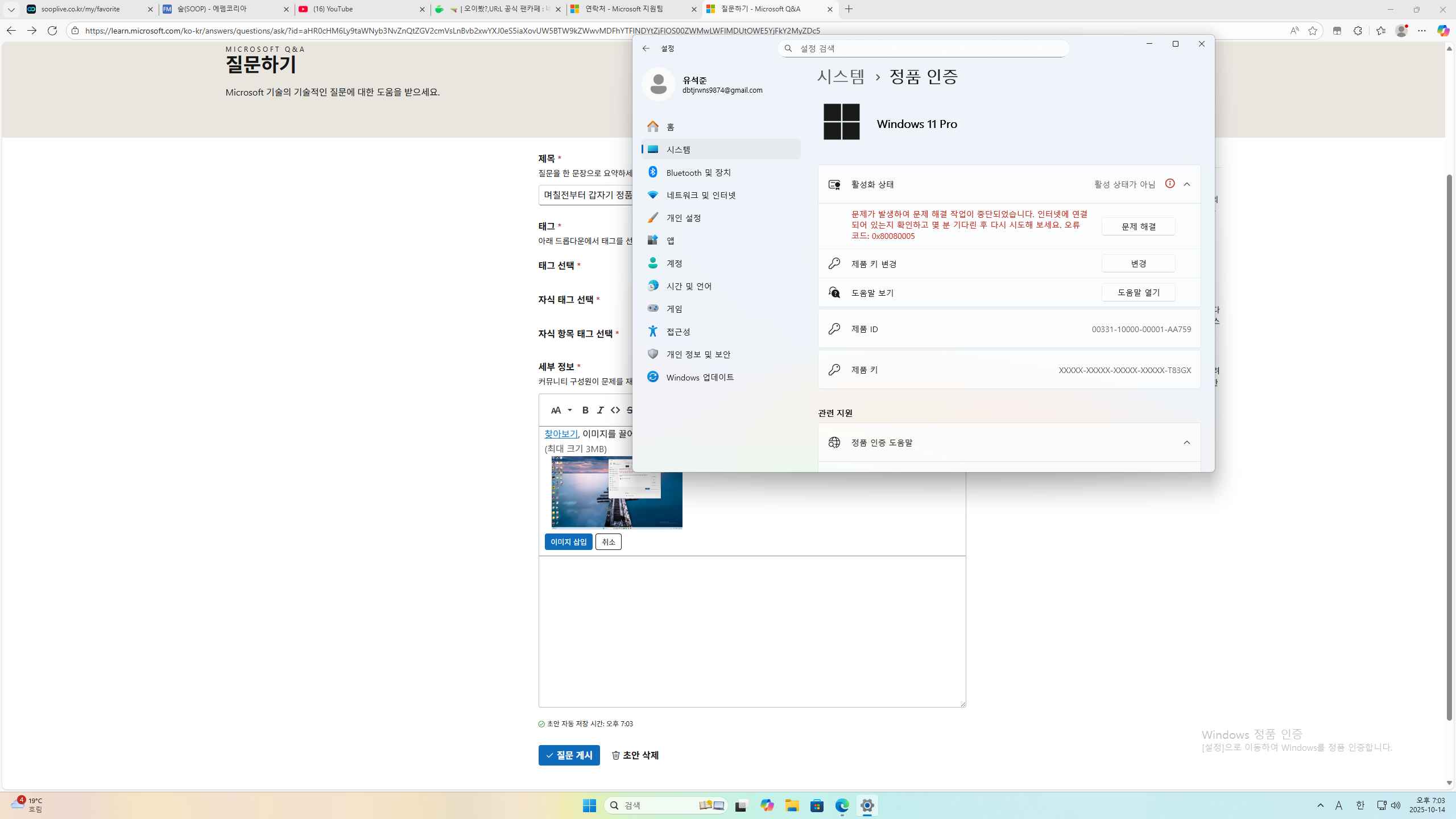Click the view site information lock icon
This screenshot has width=1456, height=819.
click(75, 31)
